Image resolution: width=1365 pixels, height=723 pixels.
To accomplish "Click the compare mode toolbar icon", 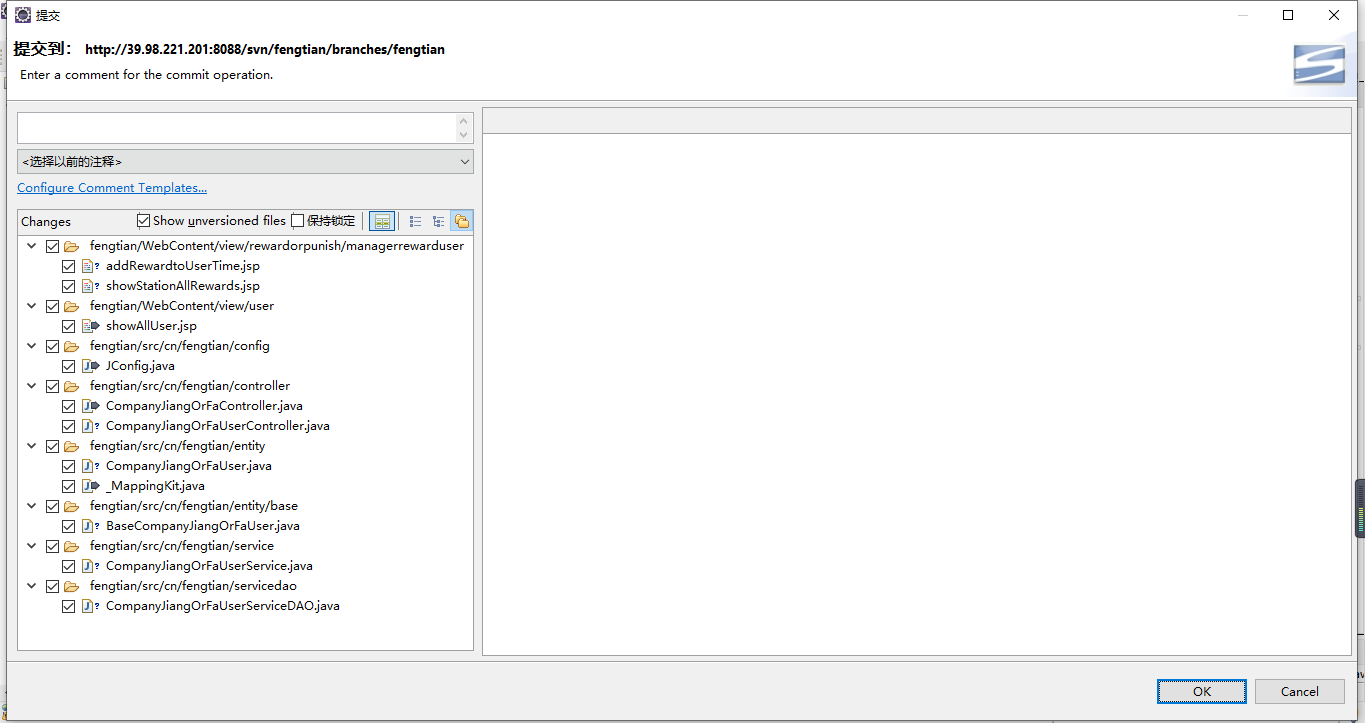I will click(x=382, y=221).
